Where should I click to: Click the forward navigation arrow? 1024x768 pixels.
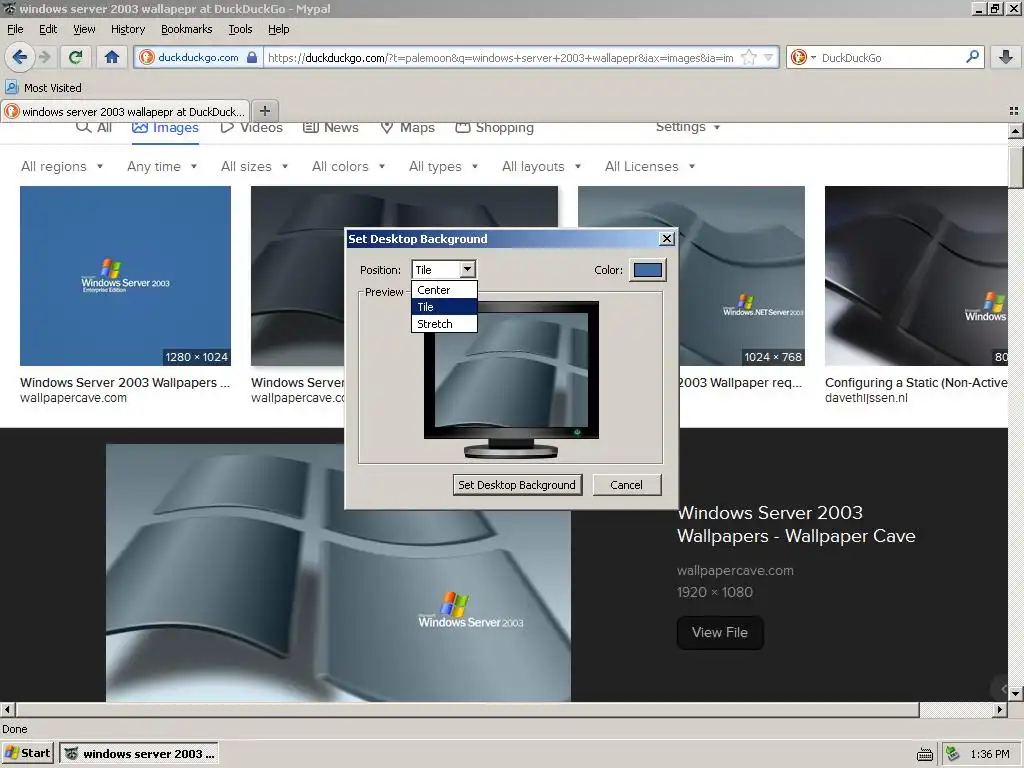pos(44,57)
